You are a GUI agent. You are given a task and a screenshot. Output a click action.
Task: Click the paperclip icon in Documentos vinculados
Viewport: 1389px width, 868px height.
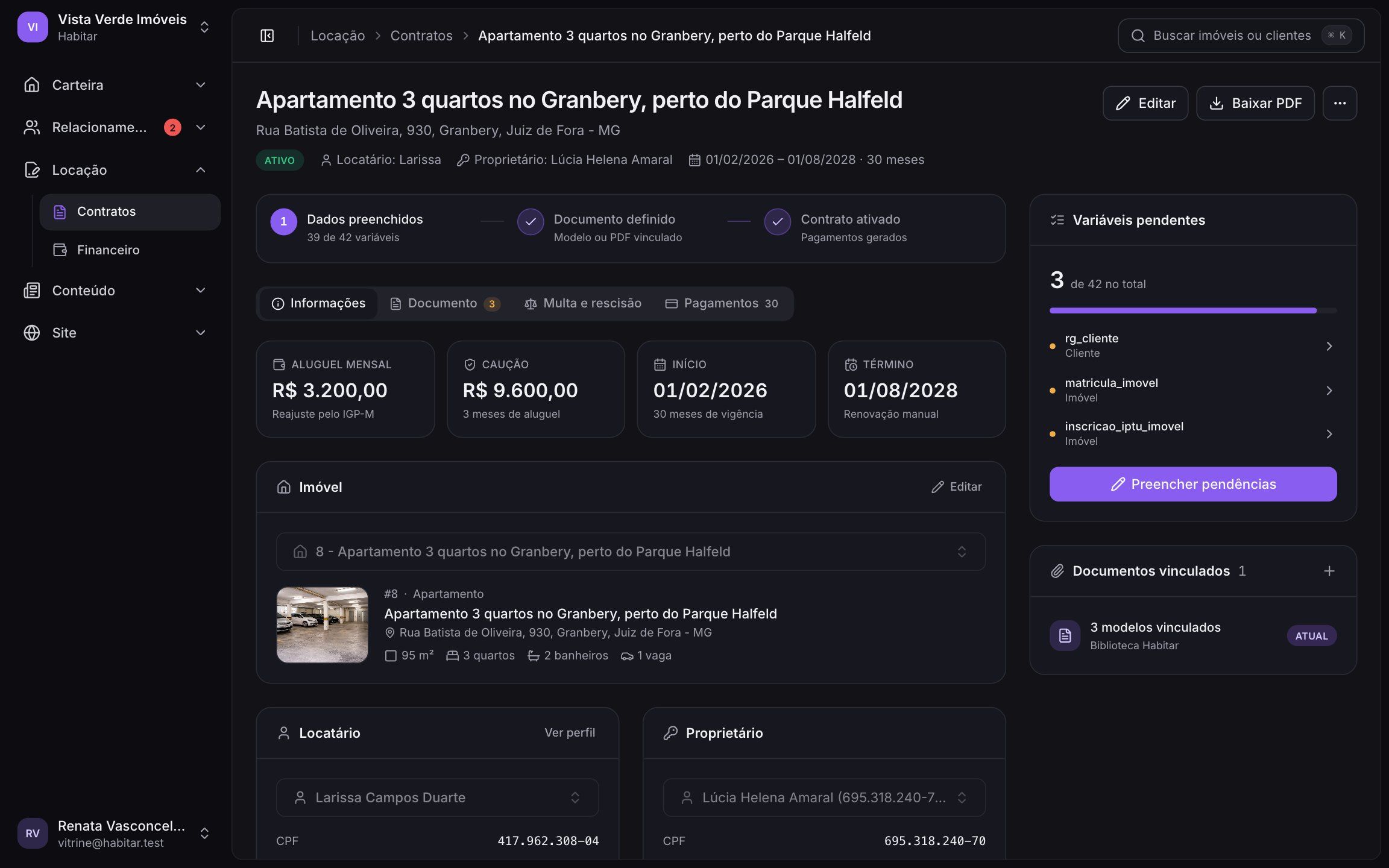click(1057, 571)
